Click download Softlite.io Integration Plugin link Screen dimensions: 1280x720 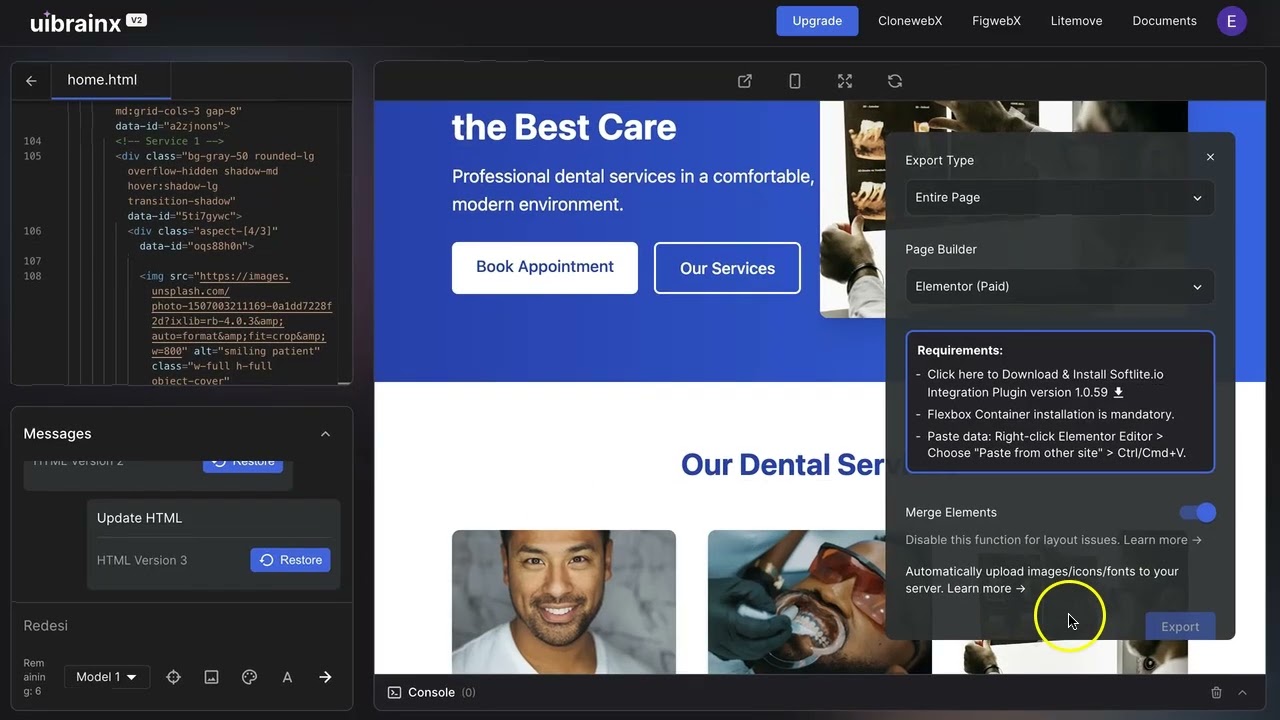(x=1045, y=384)
